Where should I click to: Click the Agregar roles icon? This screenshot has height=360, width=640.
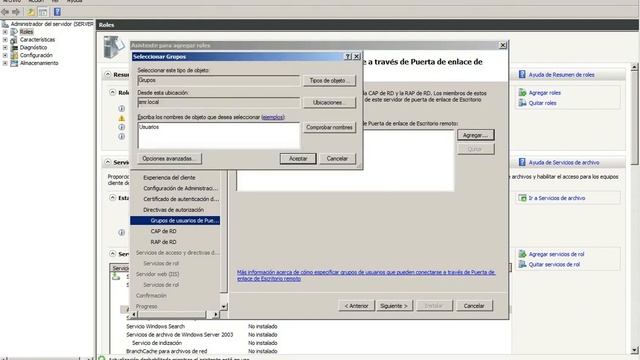522,93
